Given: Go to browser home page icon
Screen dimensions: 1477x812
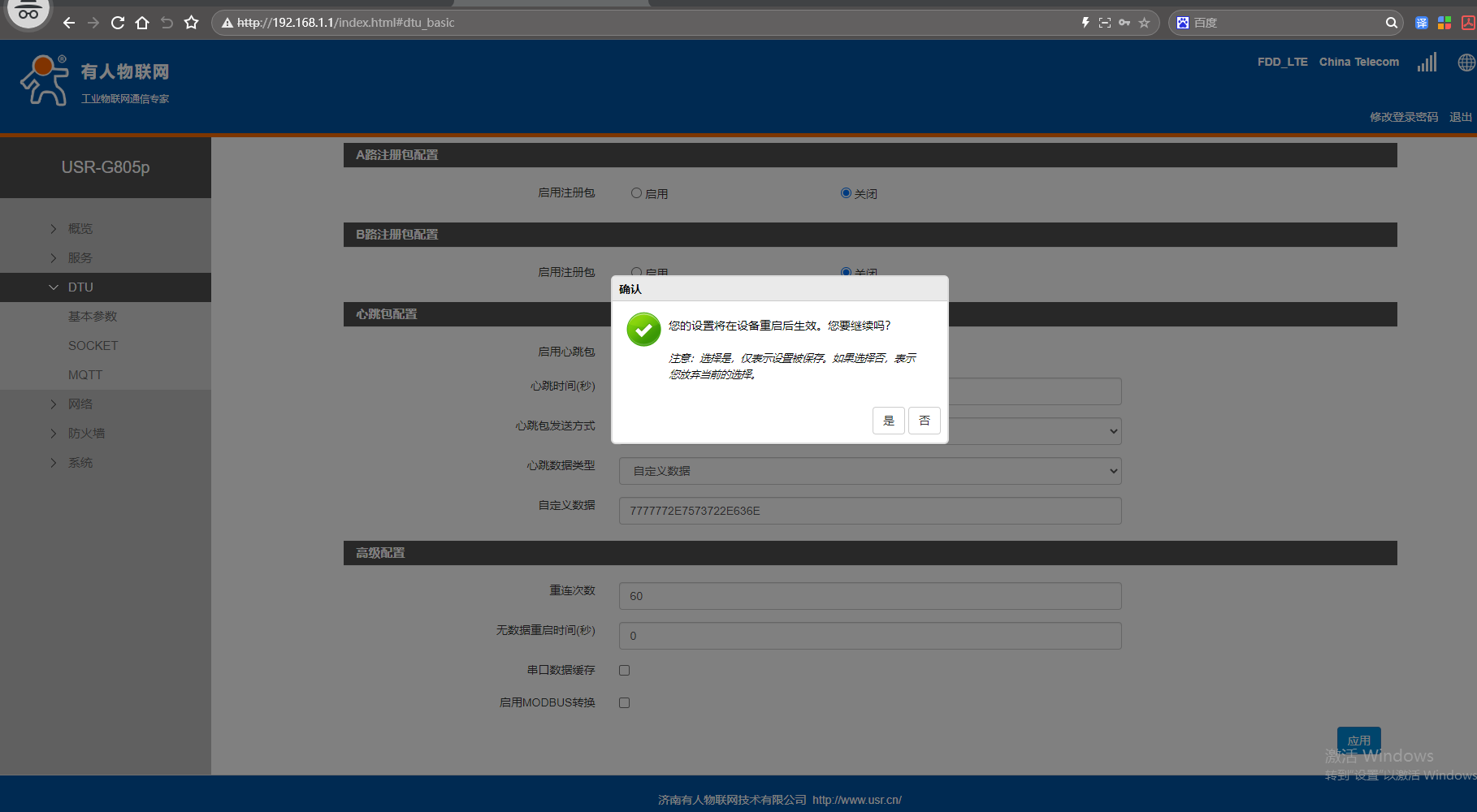Looking at the screenshot, I should click(x=142, y=23).
